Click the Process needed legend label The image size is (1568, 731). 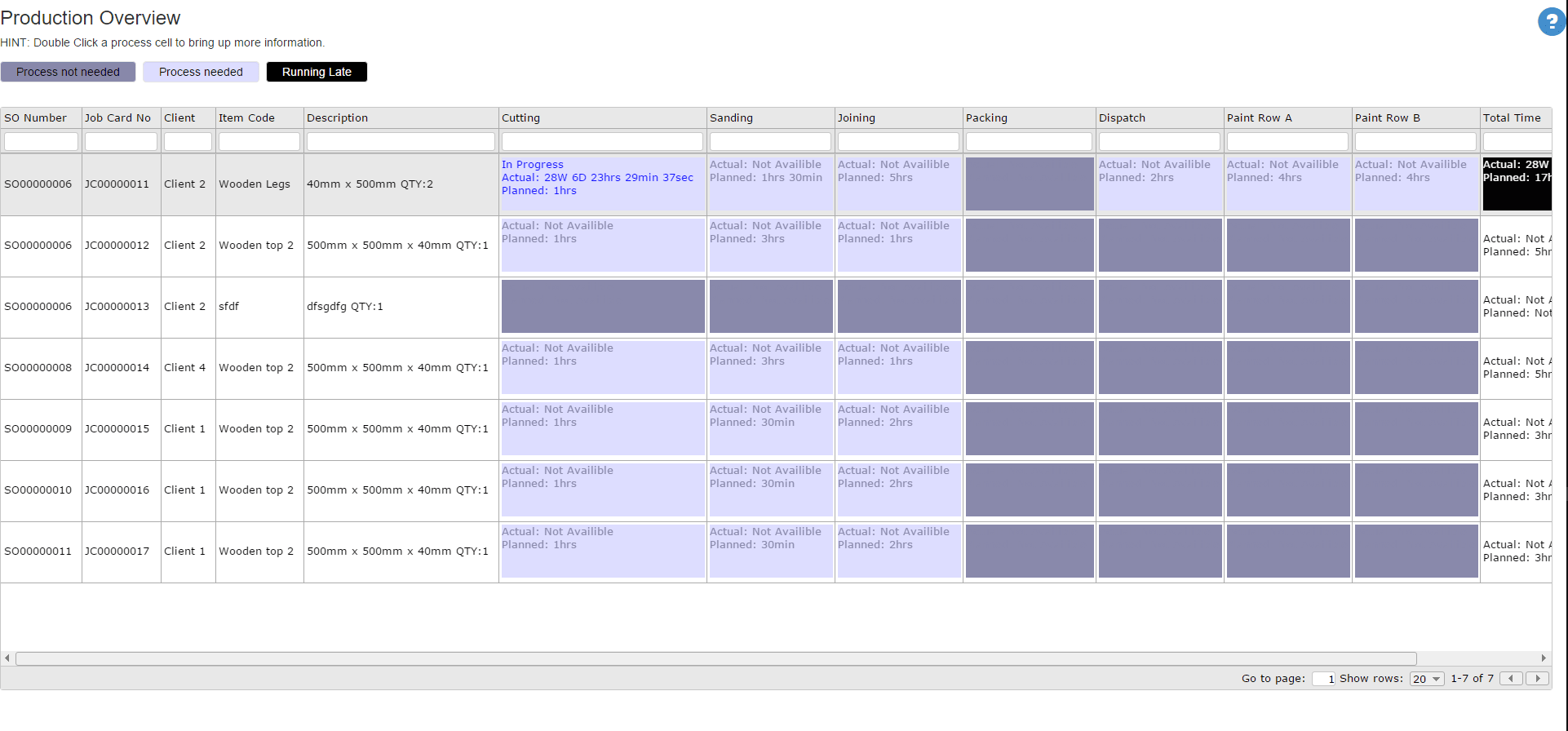tap(201, 72)
